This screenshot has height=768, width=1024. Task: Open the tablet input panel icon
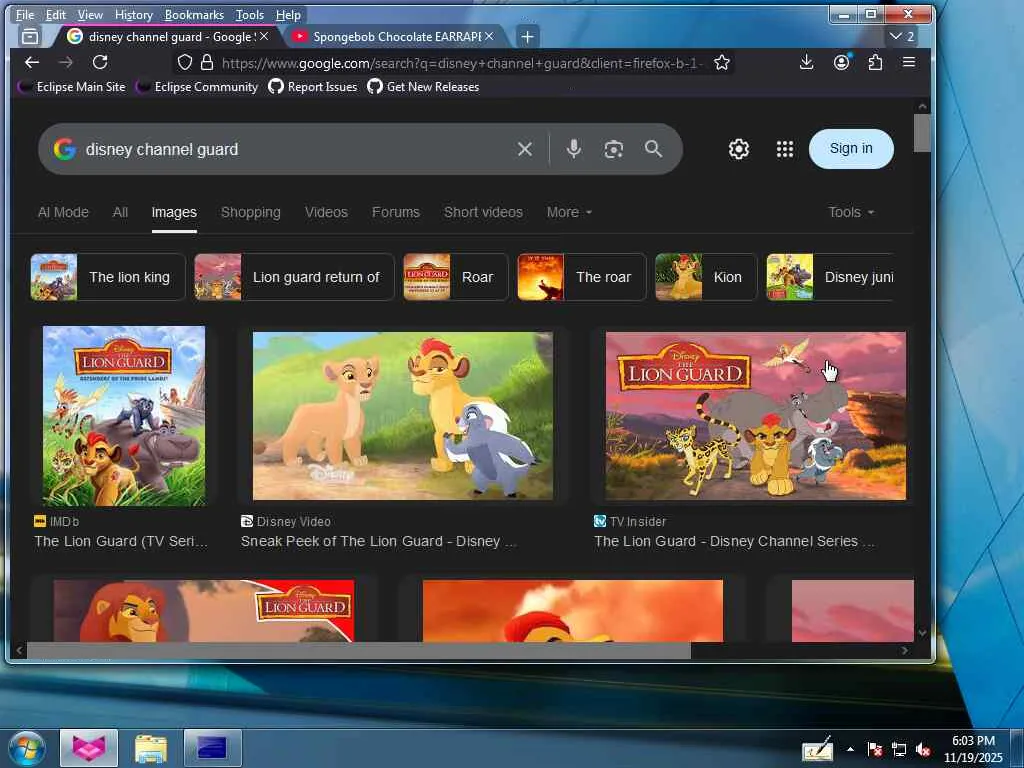(x=817, y=749)
